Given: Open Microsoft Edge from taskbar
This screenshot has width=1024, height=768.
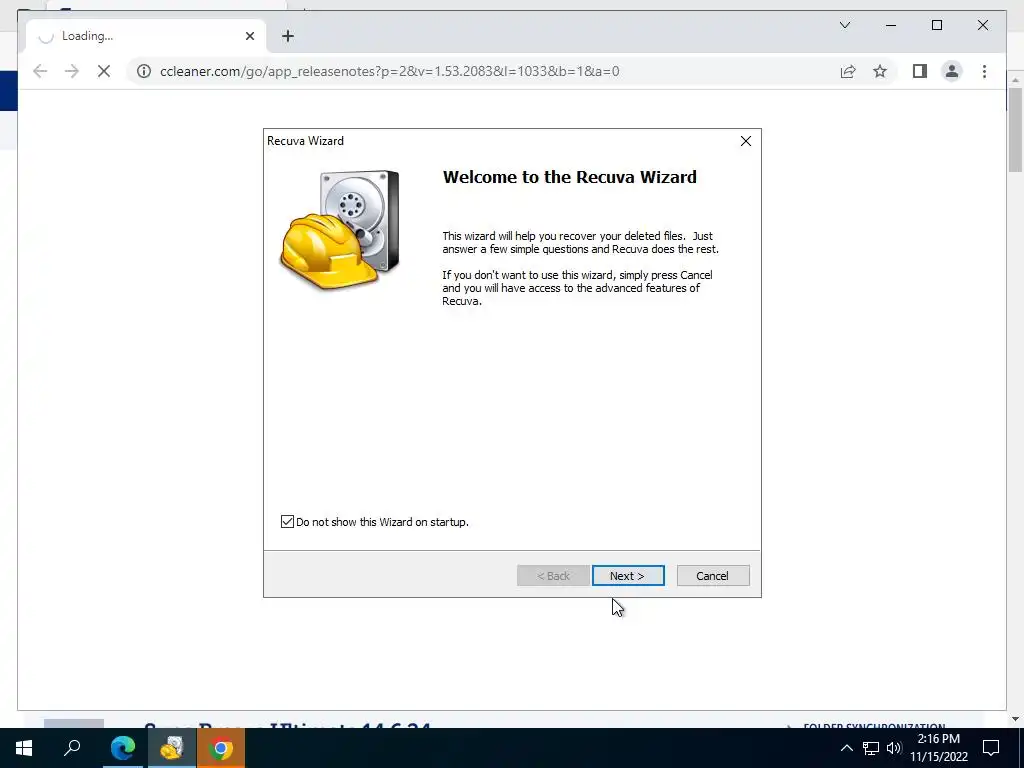Looking at the screenshot, I should click(x=122, y=748).
